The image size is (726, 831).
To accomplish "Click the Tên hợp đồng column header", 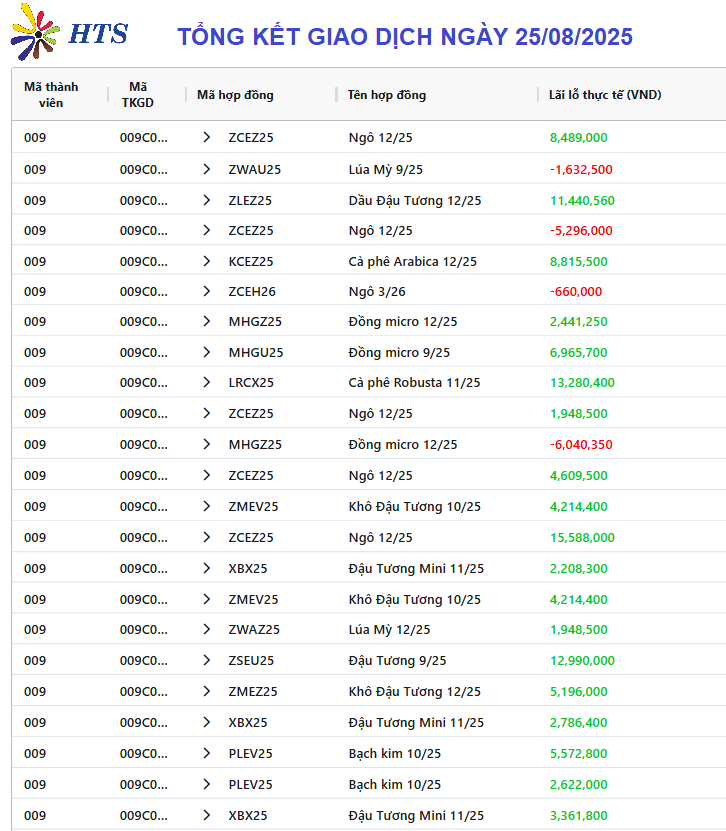I will (x=387, y=95).
